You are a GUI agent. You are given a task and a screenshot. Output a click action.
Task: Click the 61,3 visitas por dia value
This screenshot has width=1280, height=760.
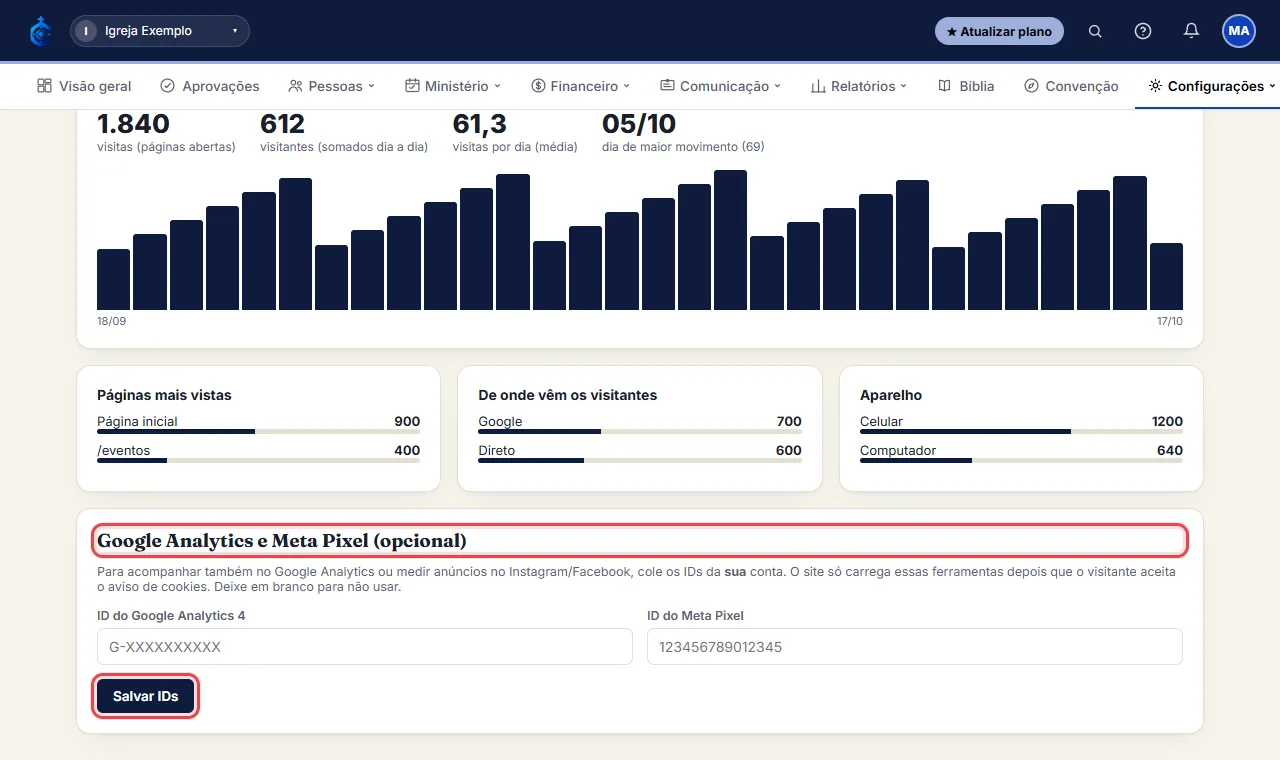tap(480, 124)
